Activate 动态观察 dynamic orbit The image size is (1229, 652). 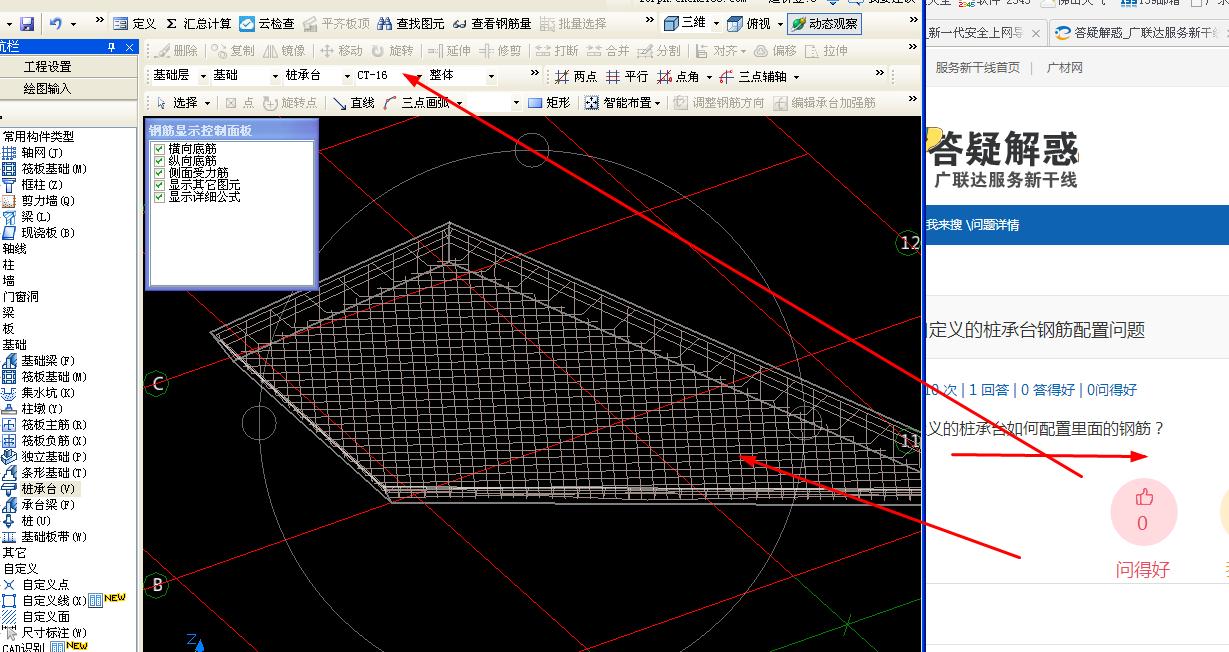[x=823, y=23]
